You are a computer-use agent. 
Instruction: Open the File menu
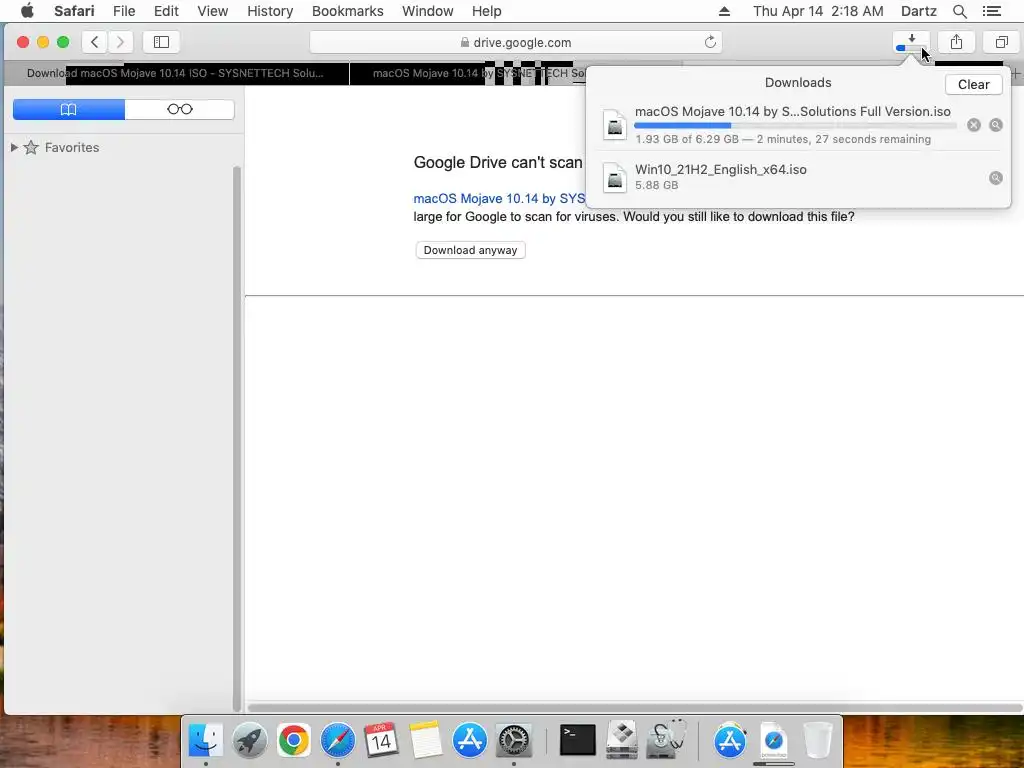pyautogui.click(x=123, y=11)
